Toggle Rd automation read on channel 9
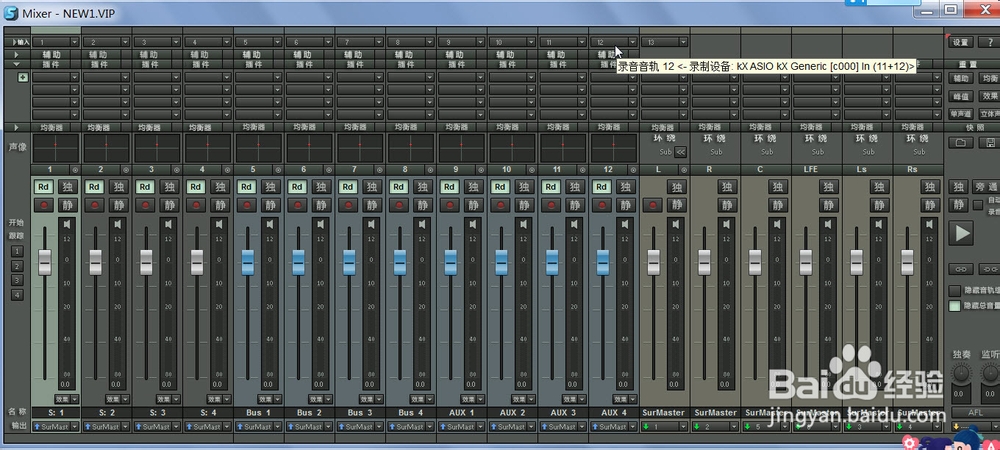1000x450 pixels. tap(449, 187)
